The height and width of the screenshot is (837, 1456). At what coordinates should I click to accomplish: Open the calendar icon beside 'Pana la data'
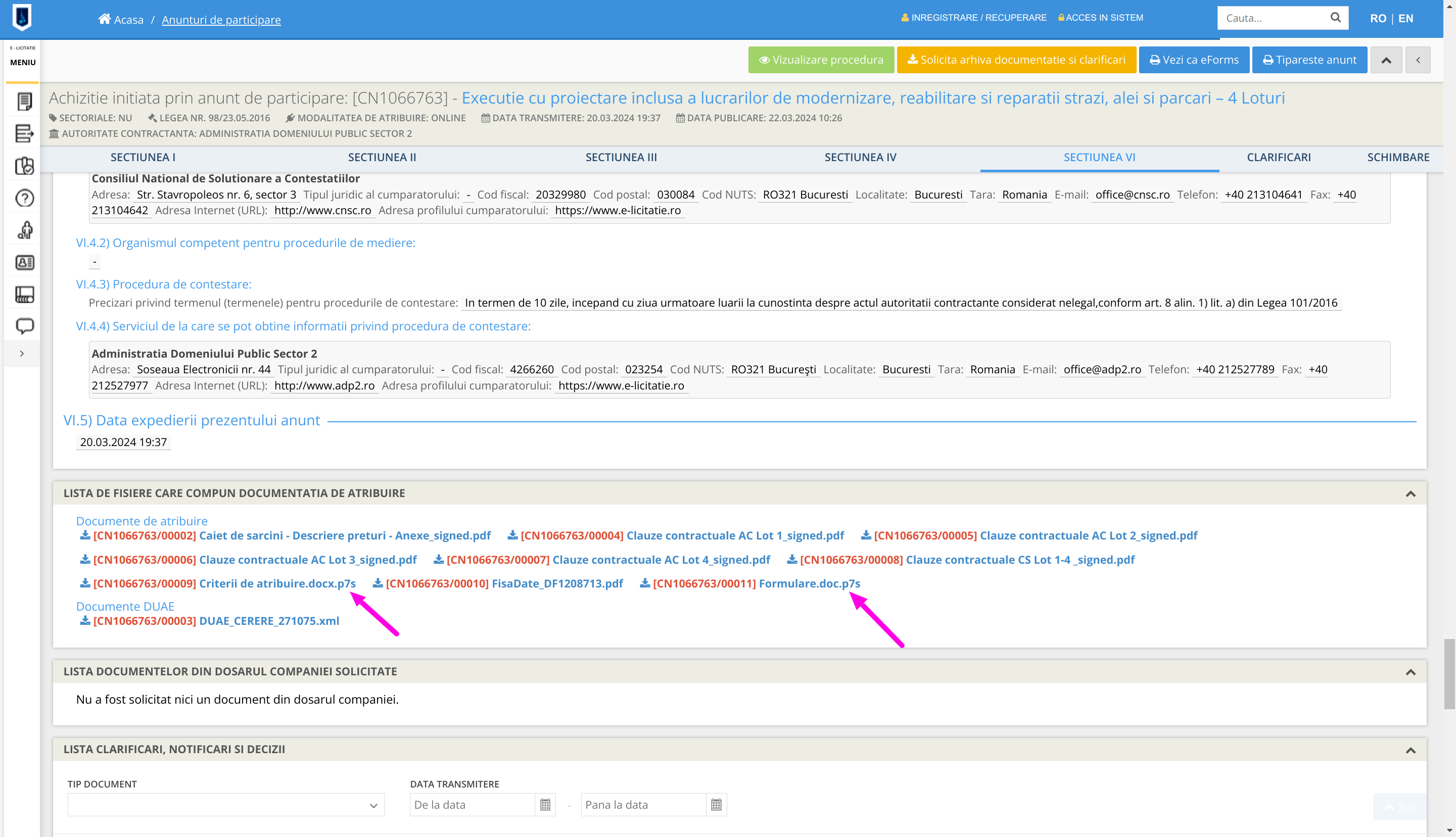click(x=716, y=805)
